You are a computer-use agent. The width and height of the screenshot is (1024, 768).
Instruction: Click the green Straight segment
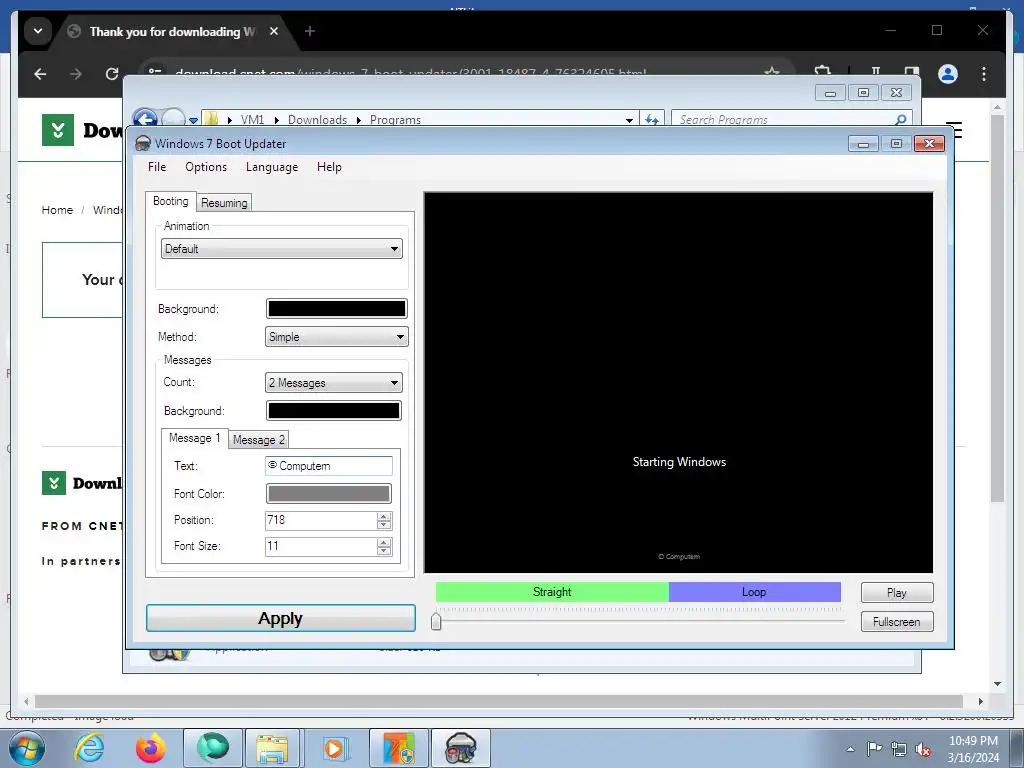tap(552, 592)
